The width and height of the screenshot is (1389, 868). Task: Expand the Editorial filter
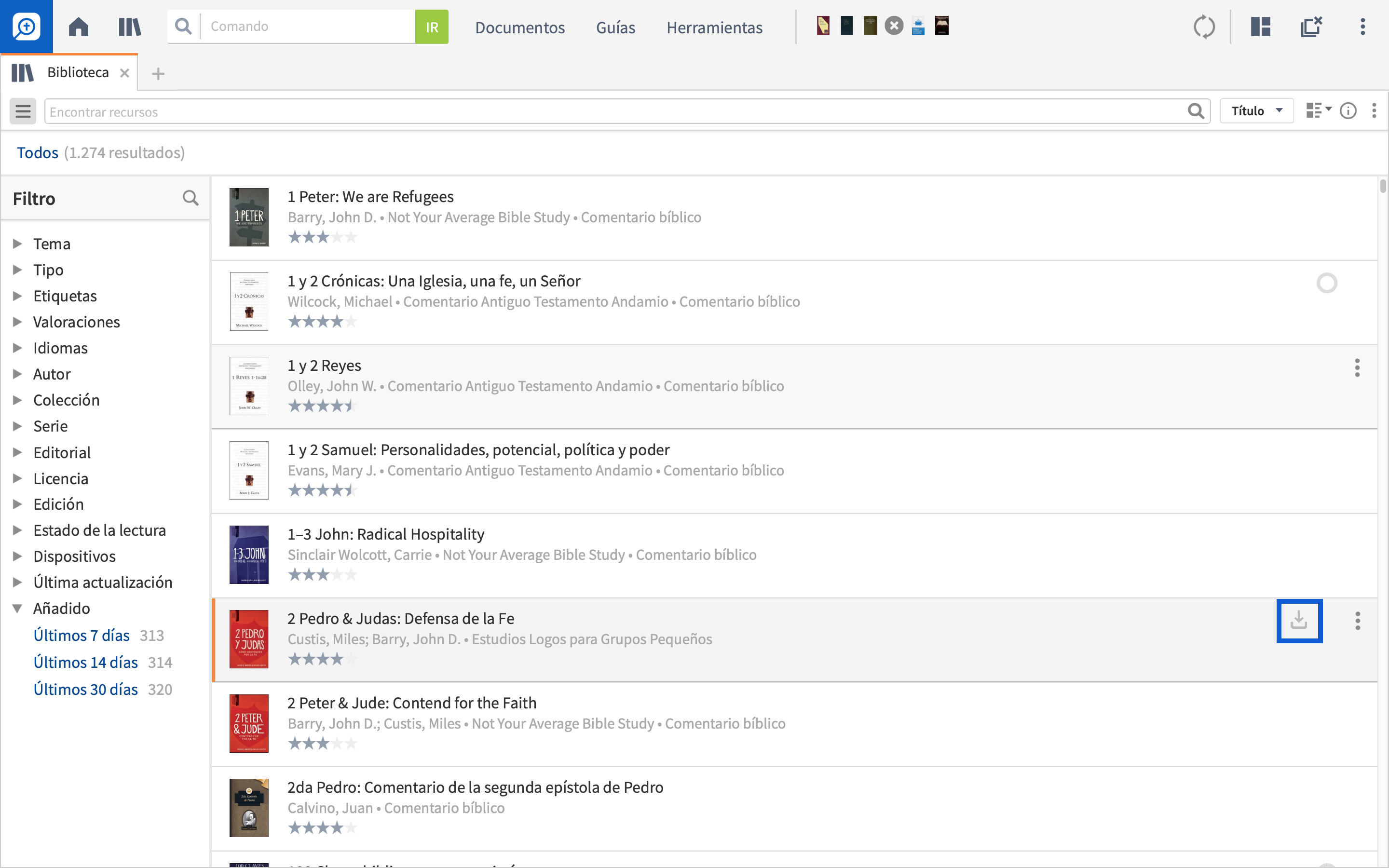coord(17,452)
